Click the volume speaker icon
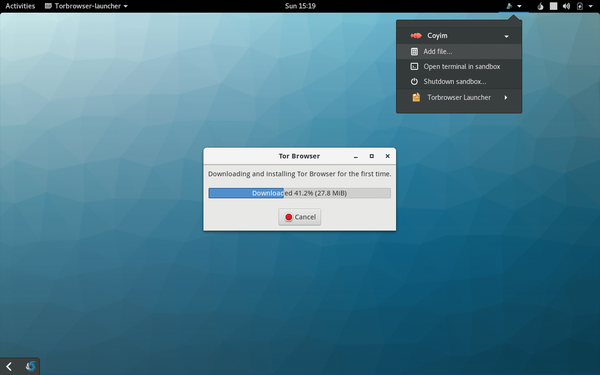The width and height of the screenshot is (600, 375). click(566, 6)
